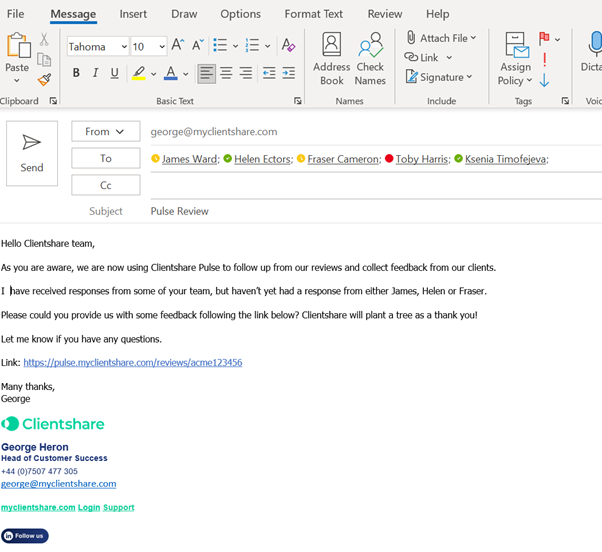
Task: Open the Link dropdown
Action: coord(449,58)
